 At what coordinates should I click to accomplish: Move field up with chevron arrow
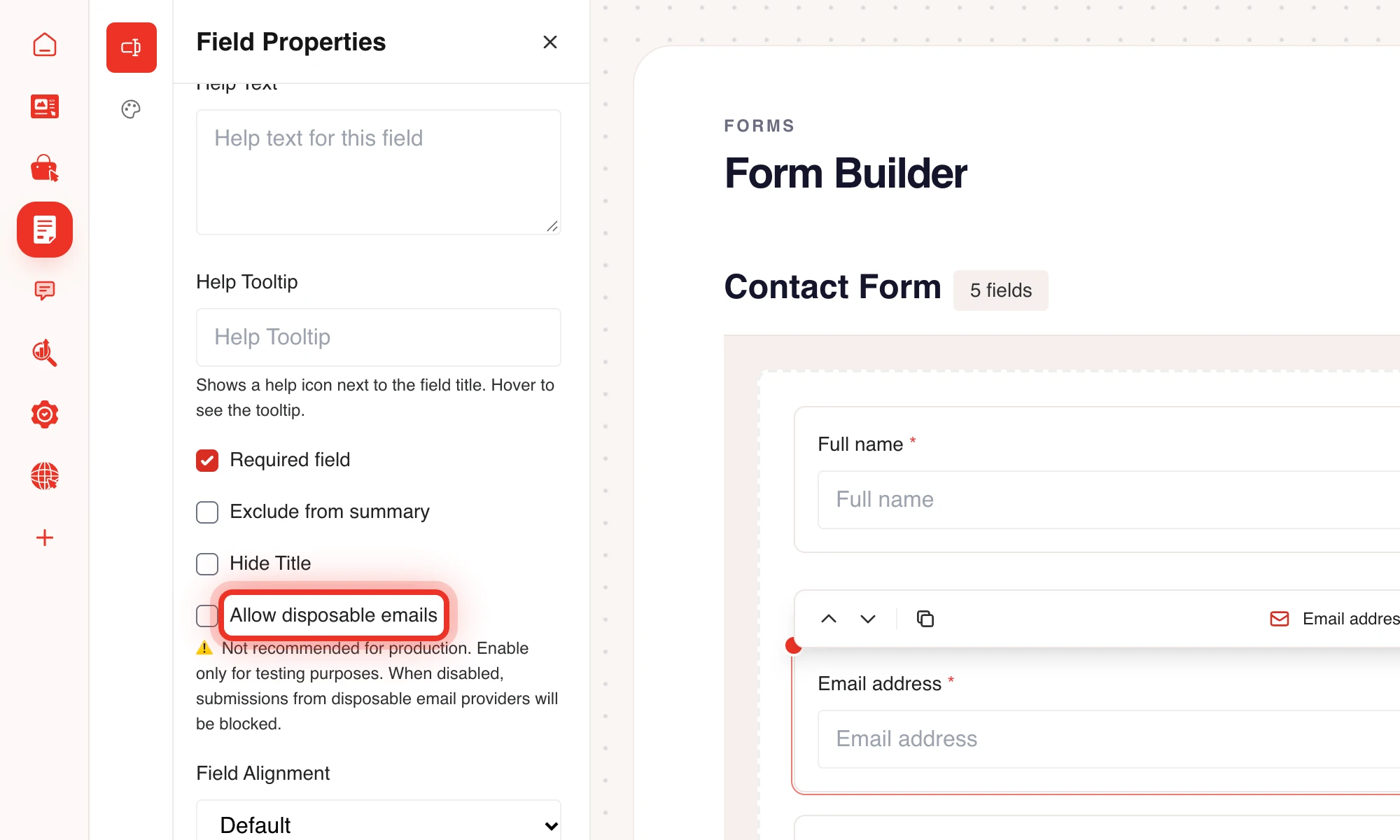point(829,619)
